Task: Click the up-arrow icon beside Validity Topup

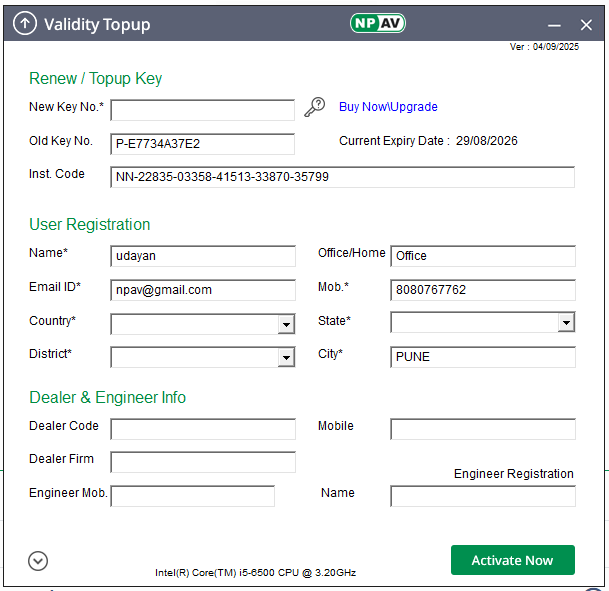Action: 25,24
